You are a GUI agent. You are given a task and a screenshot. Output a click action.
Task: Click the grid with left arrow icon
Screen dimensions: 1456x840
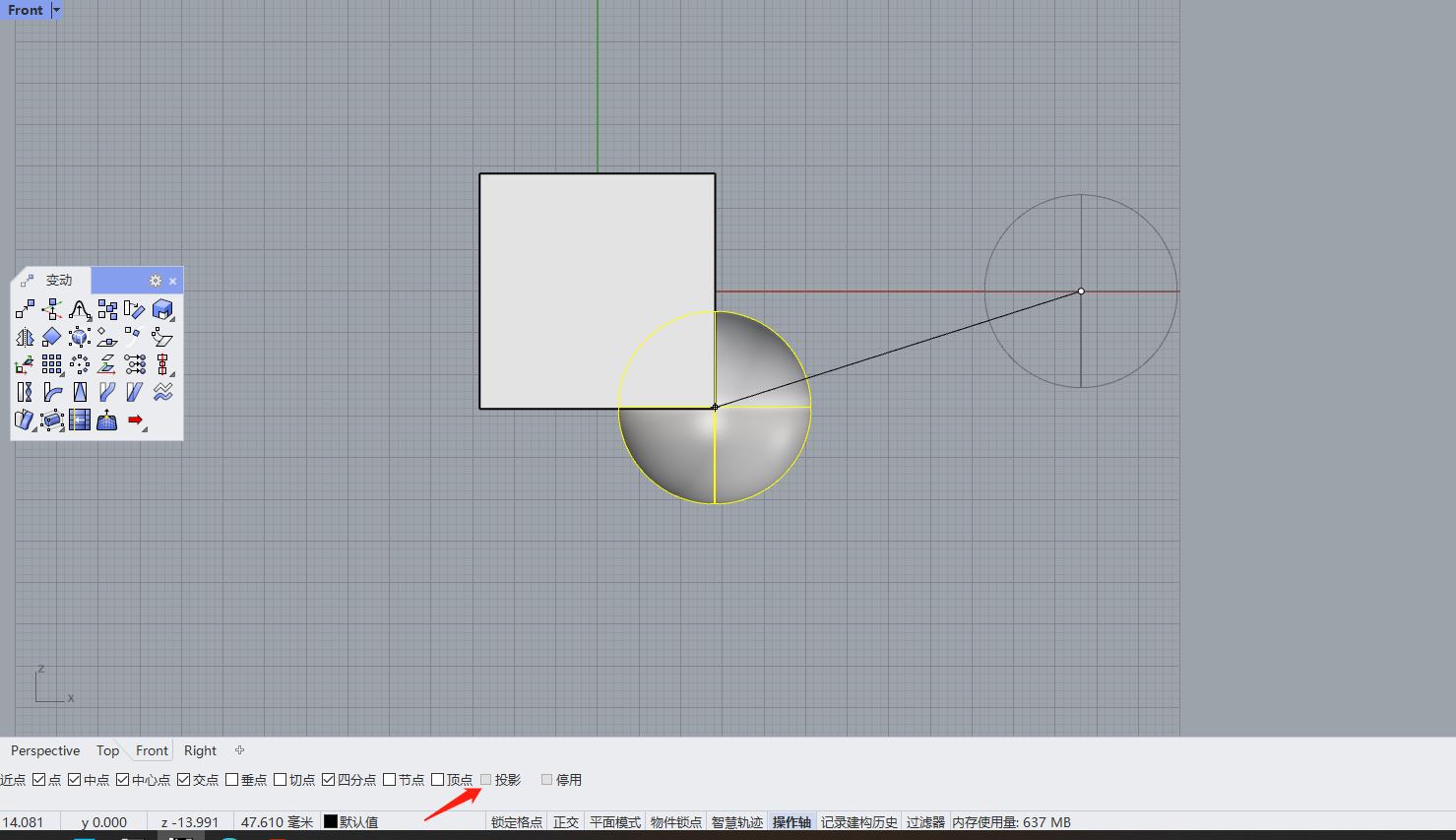pyautogui.click(x=80, y=420)
